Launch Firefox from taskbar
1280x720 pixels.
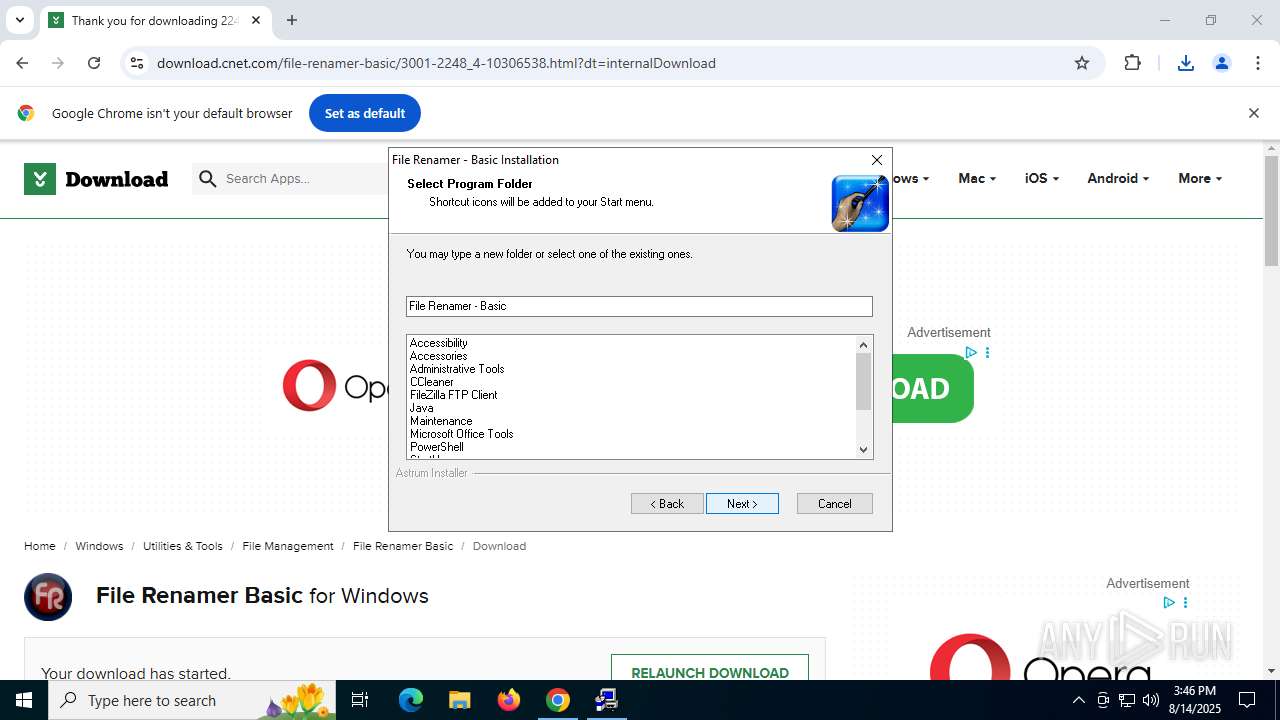pos(509,700)
